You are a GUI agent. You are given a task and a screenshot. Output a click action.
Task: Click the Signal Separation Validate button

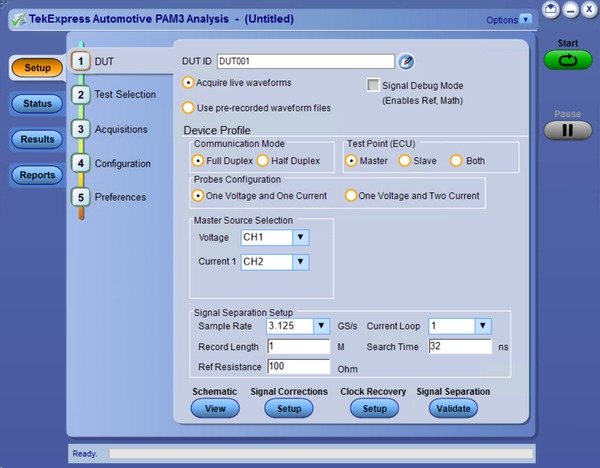point(453,408)
